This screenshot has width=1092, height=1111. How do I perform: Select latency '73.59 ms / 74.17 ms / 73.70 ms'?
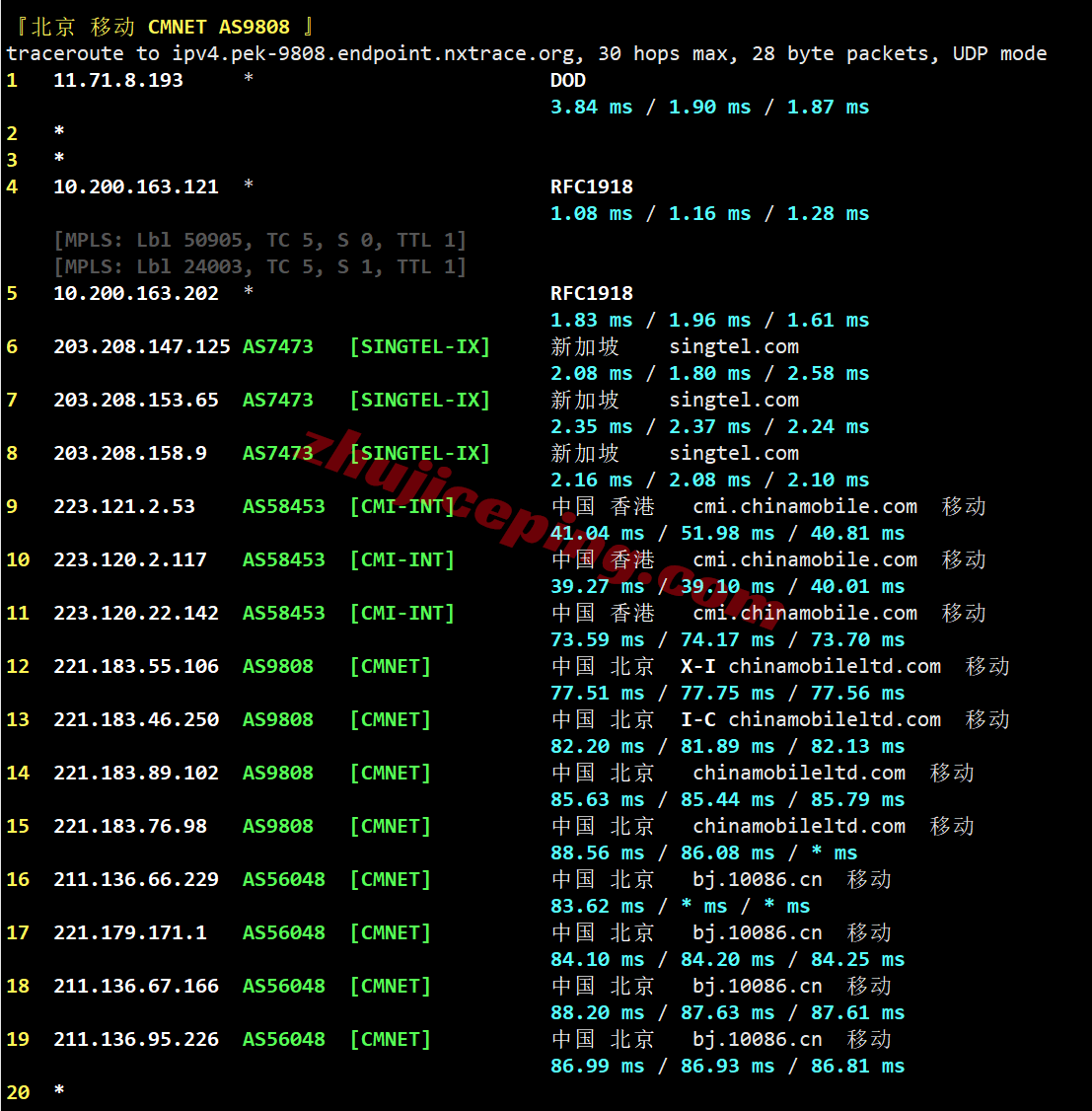click(x=727, y=639)
